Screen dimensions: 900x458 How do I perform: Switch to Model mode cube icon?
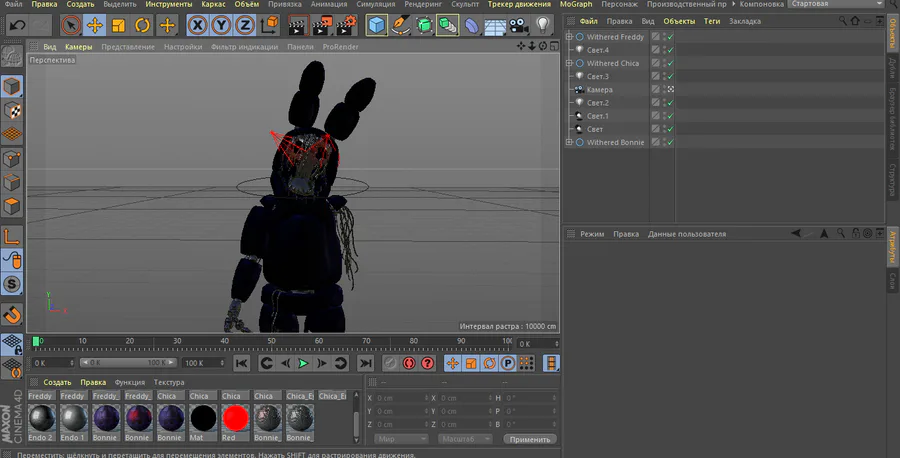pyautogui.click(x=12, y=87)
